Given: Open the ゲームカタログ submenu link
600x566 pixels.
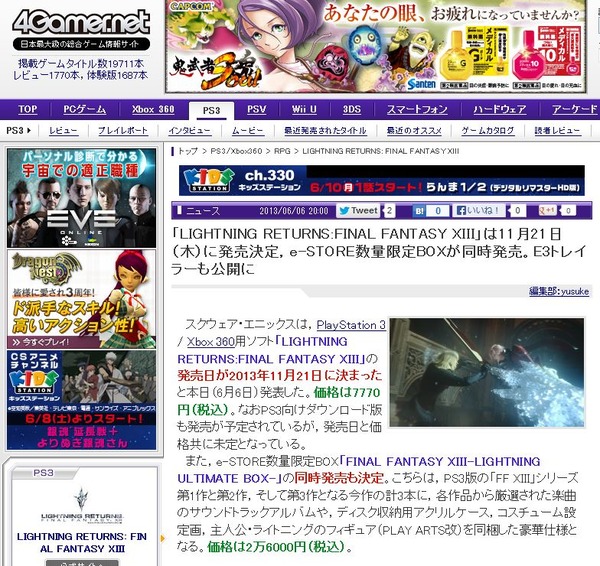Looking at the screenshot, I should pyautogui.click(x=488, y=131).
